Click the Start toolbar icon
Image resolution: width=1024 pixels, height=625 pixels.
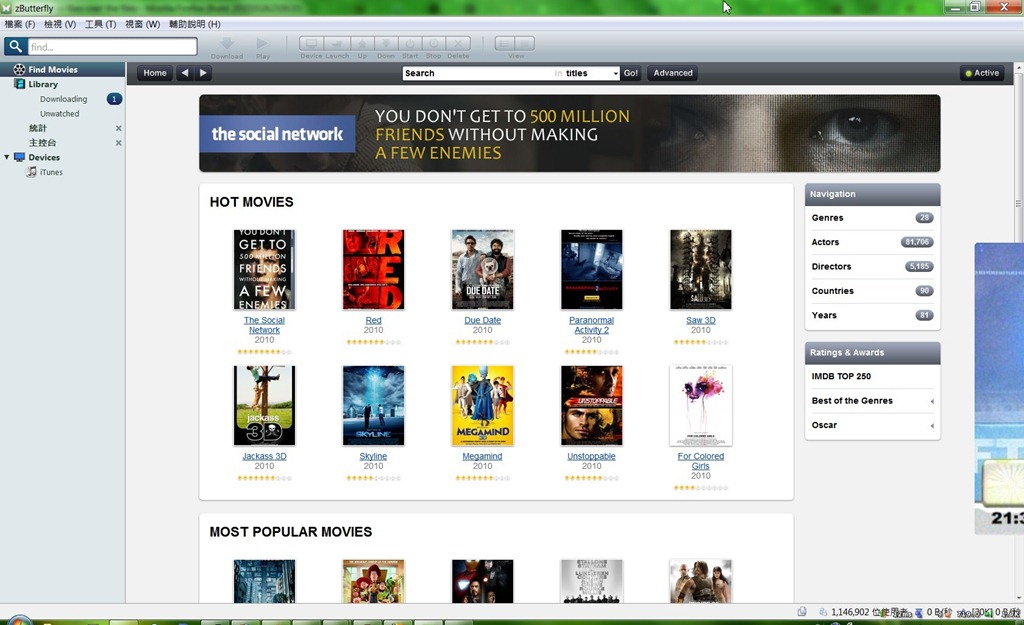[410, 44]
